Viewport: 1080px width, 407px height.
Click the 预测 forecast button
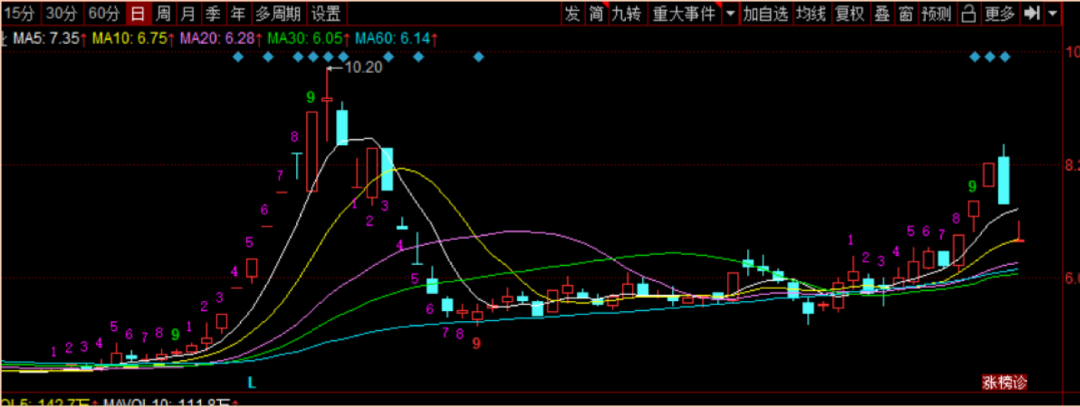[x=937, y=13]
